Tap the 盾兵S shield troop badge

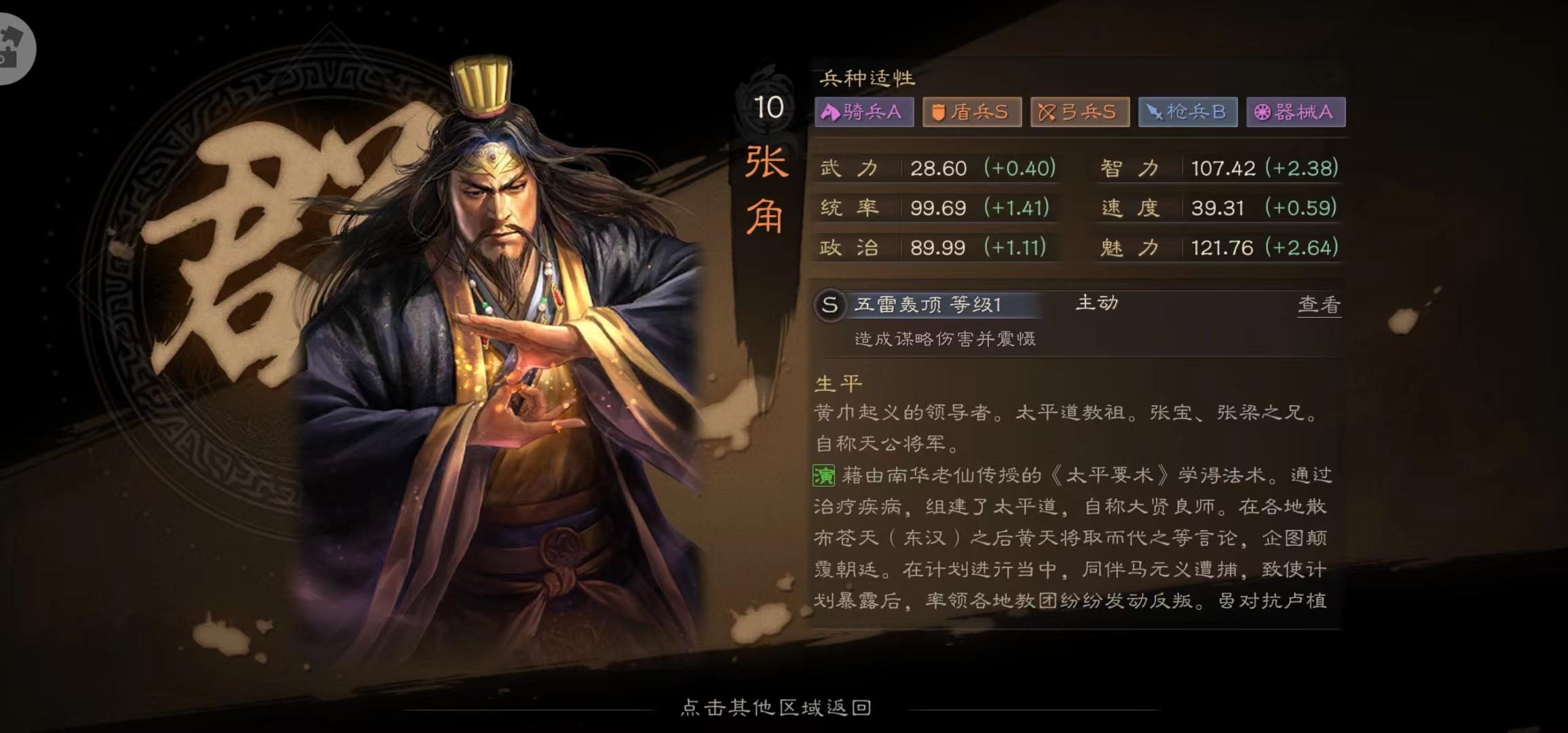pos(972,112)
